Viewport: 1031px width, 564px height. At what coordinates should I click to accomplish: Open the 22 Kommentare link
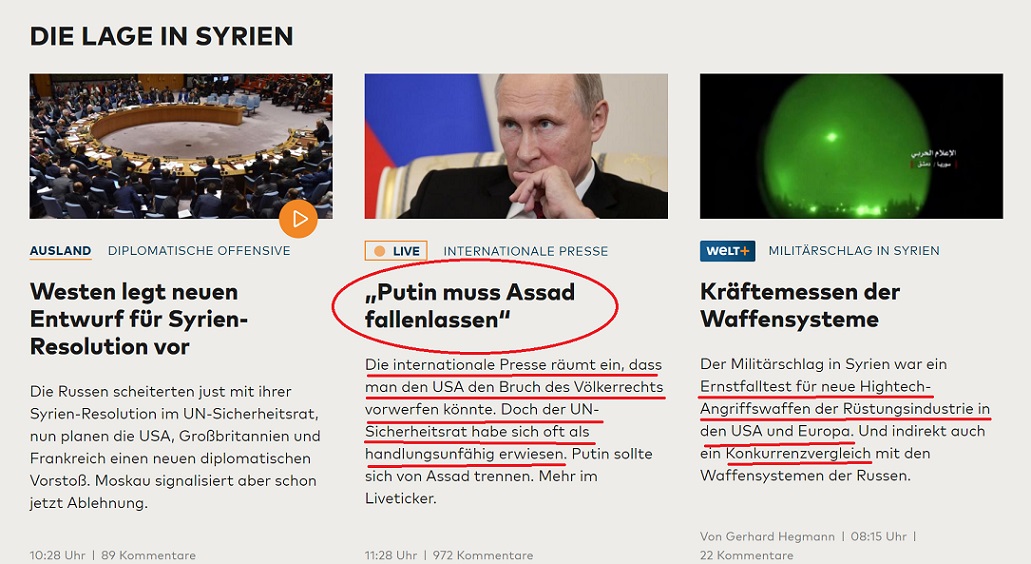coord(746,555)
